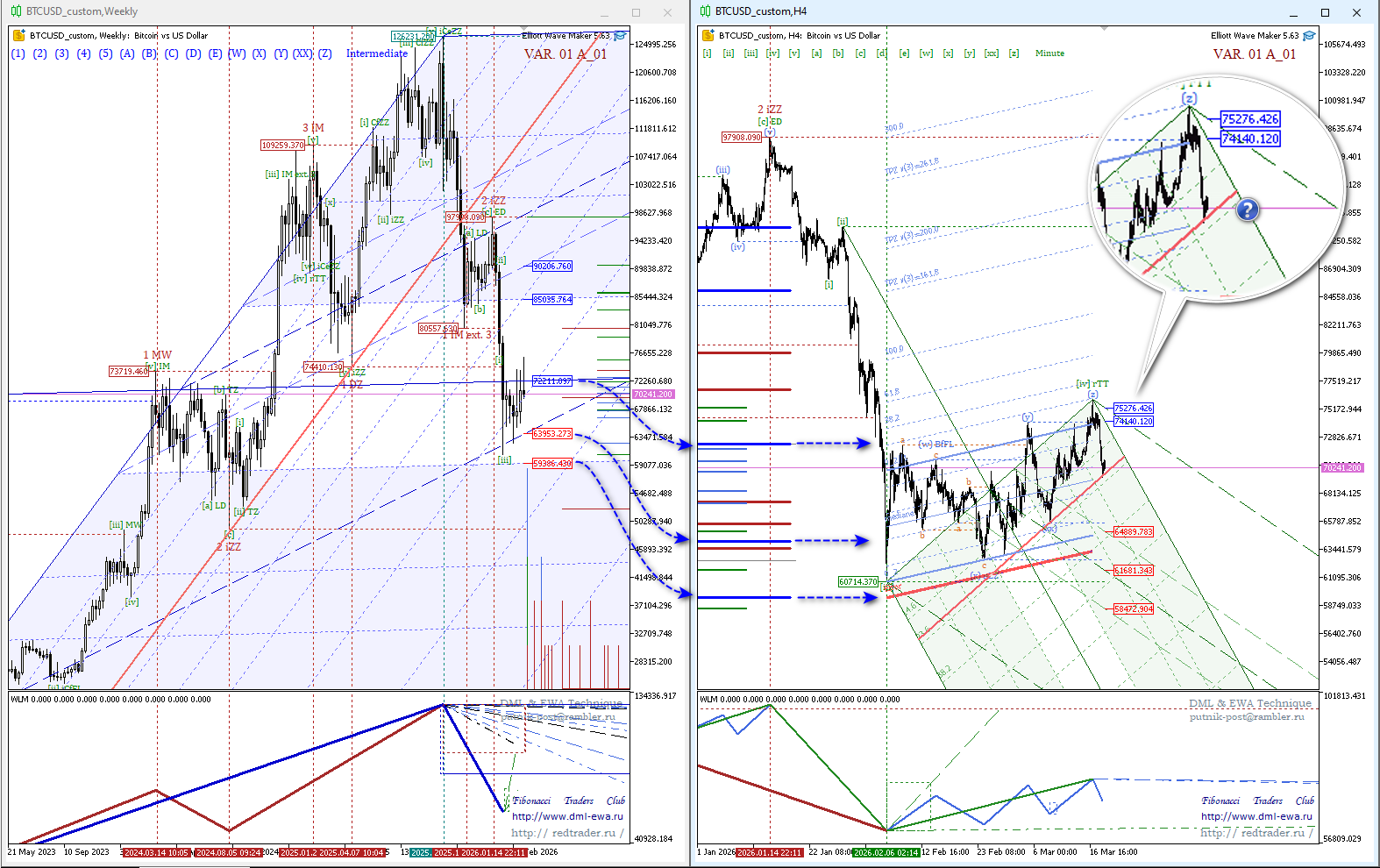1380x868 pixels.
Task: Click the candlestick icon in the H4 window title
Action: click(x=706, y=11)
